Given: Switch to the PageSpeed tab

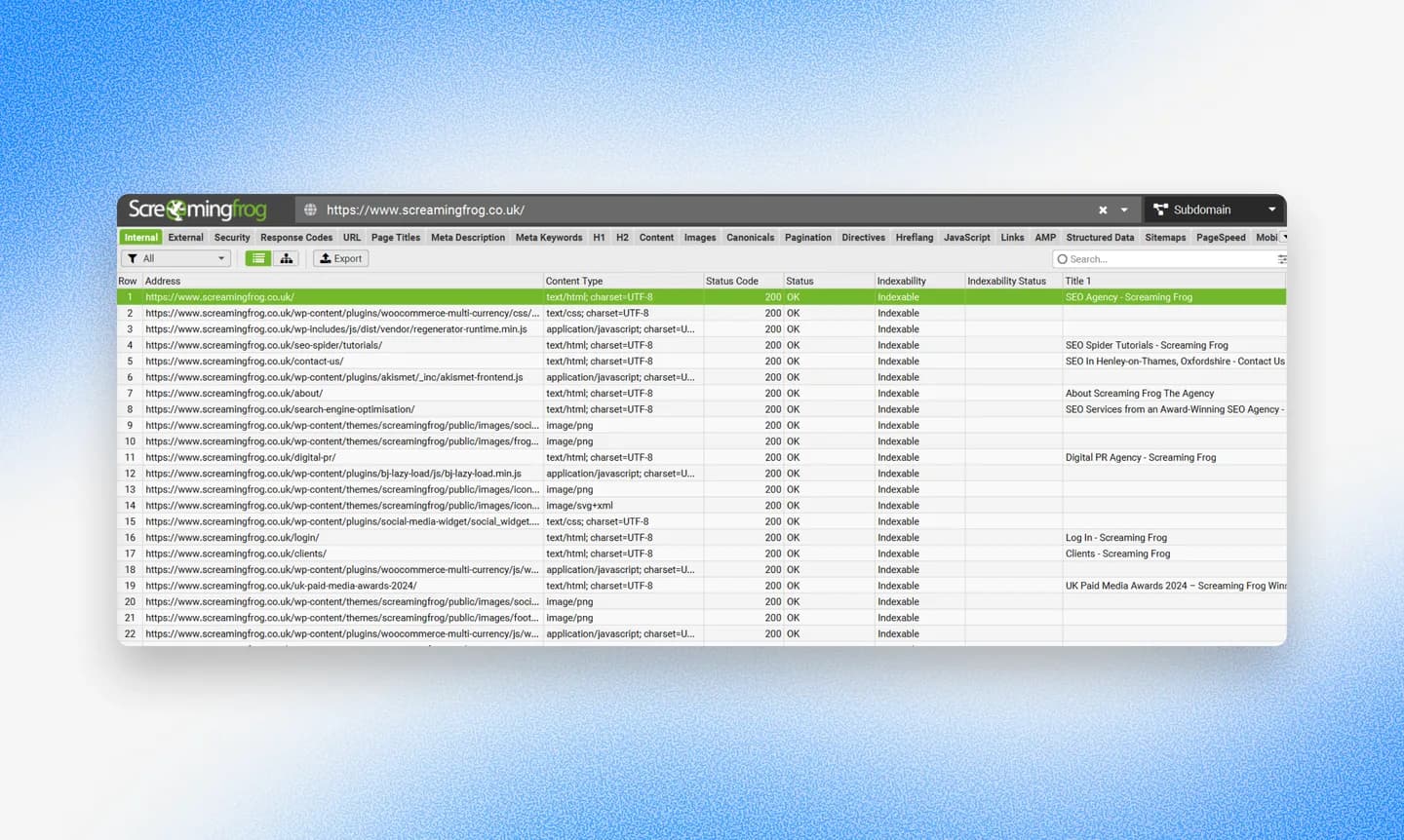Looking at the screenshot, I should [1221, 237].
